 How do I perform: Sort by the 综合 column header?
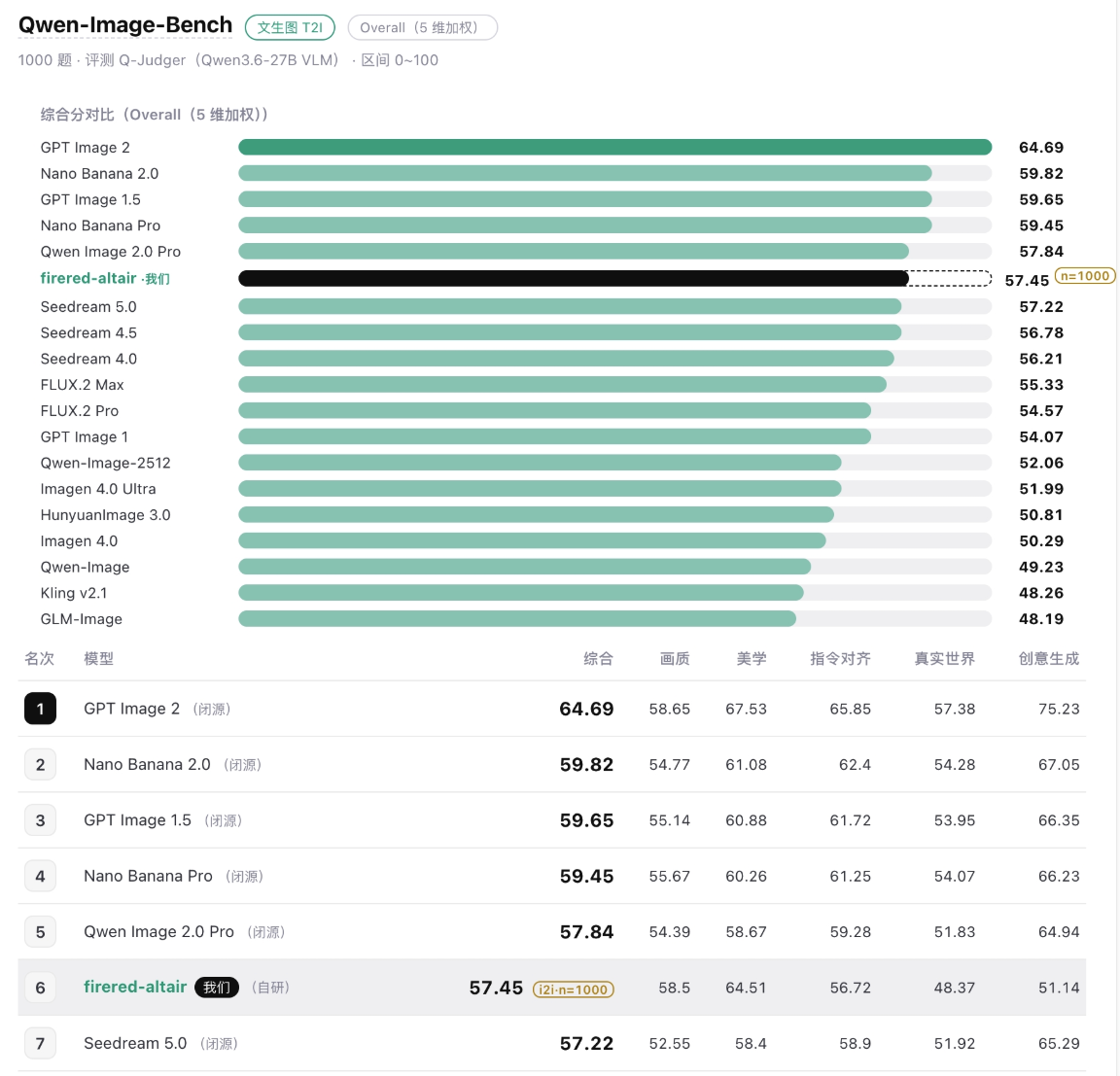click(598, 658)
